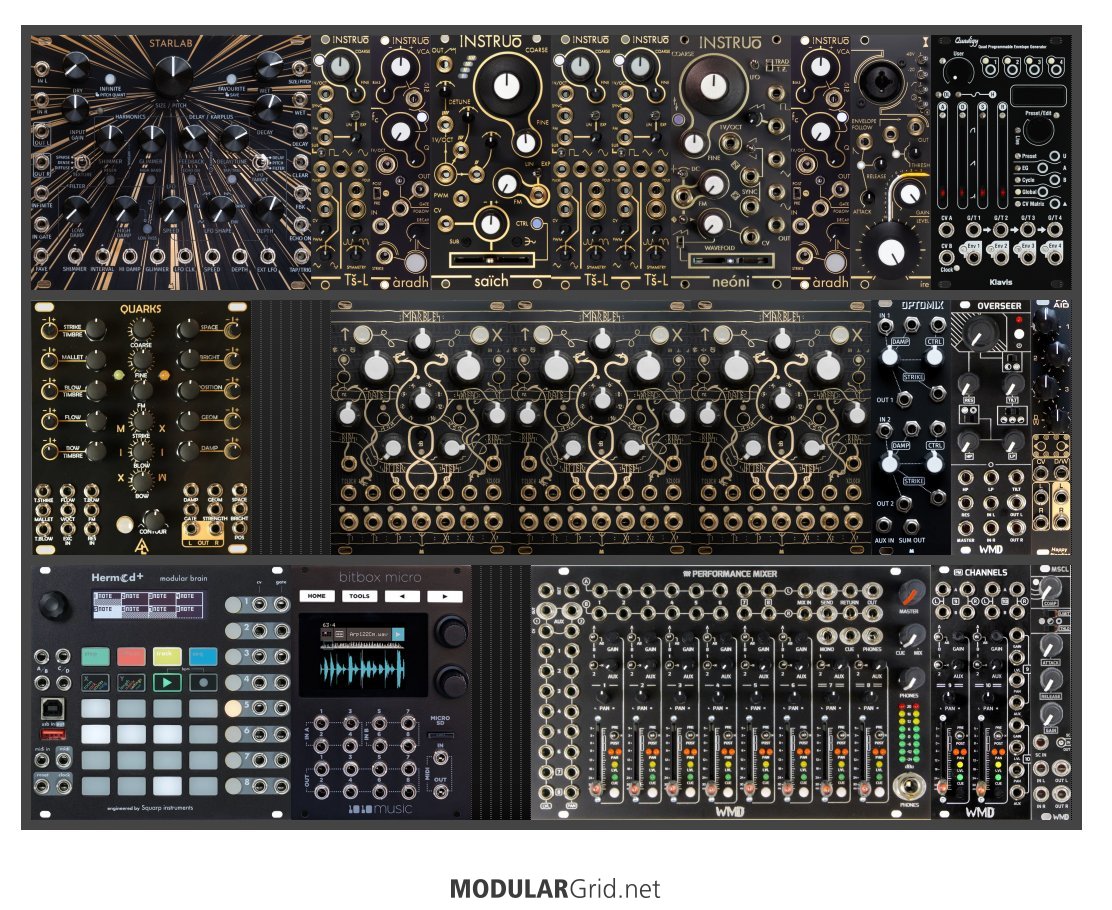Tap the Arp122Cm.wav filename on bitbox screen

[x=369, y=634]
